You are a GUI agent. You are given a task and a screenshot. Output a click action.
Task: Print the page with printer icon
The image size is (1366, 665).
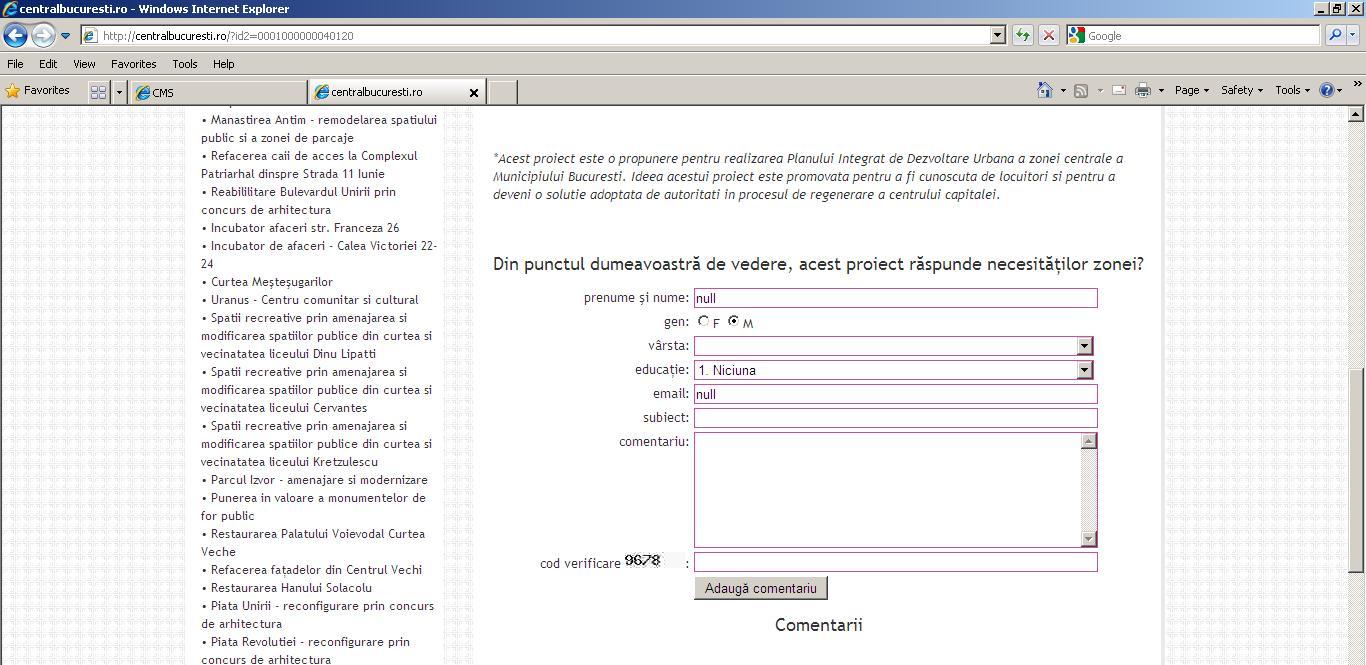point(1143,90)
